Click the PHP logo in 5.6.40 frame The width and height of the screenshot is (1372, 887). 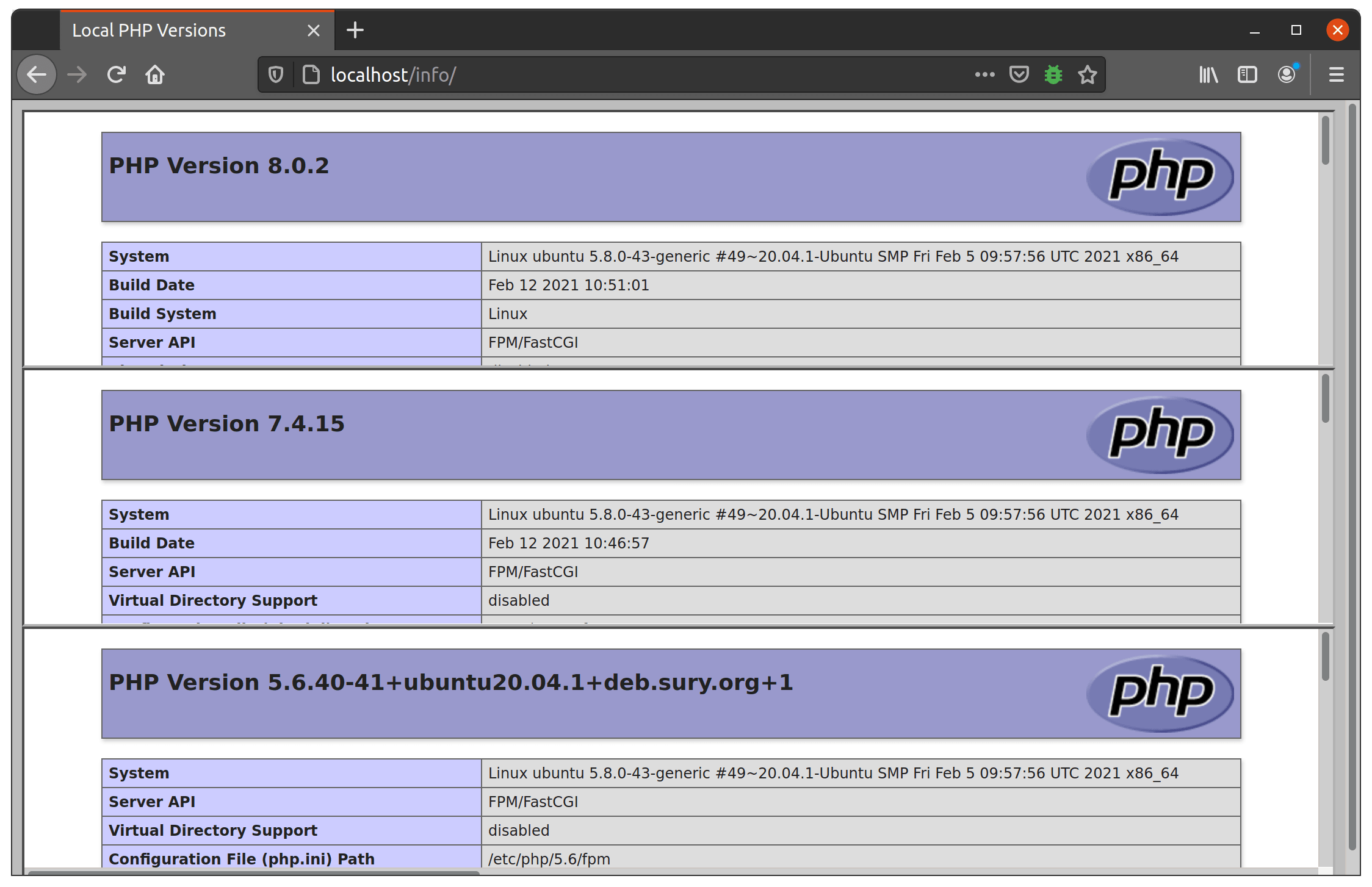(1160, 694)
